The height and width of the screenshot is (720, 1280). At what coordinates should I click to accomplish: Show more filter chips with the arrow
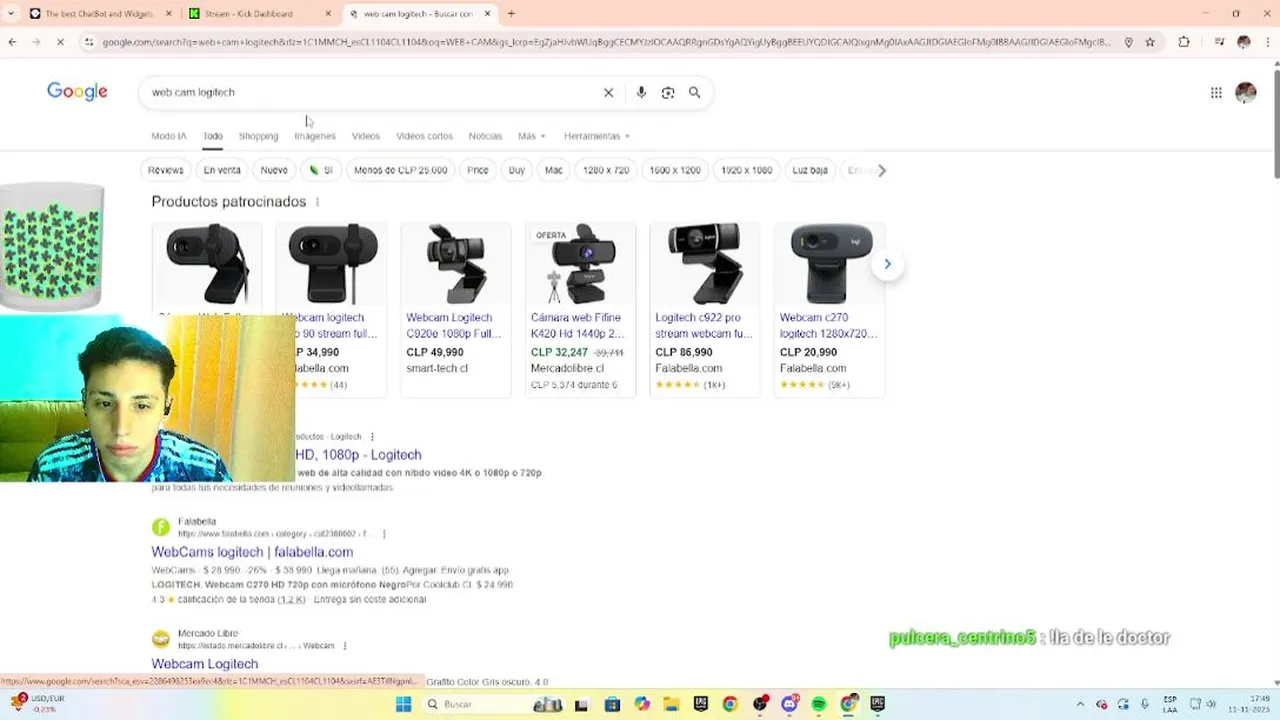[x=881, y=170]
